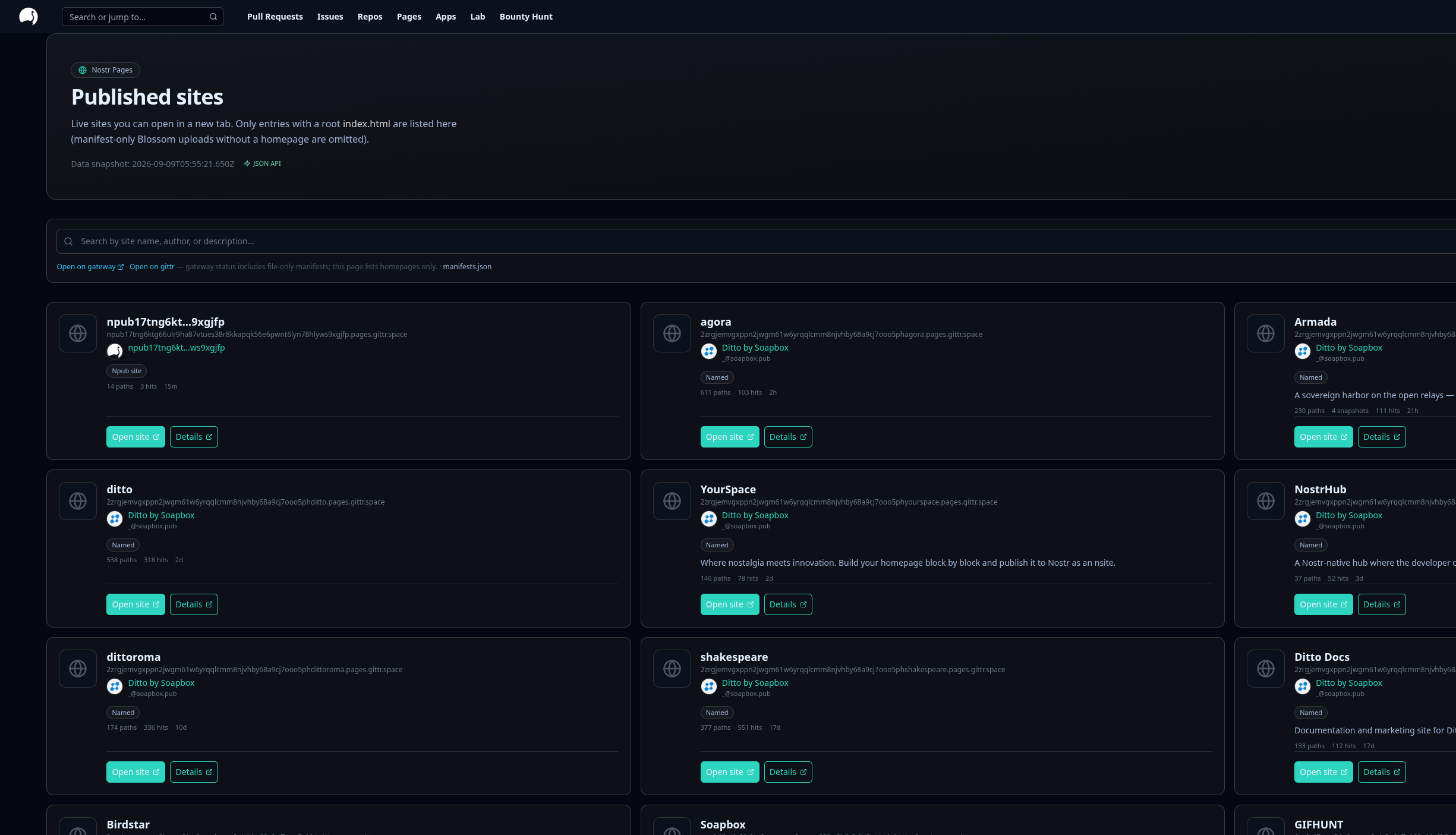The width and height of the screenshot is (1456, 835).
Task: Click the Birdstar site title
Action: 128,824
